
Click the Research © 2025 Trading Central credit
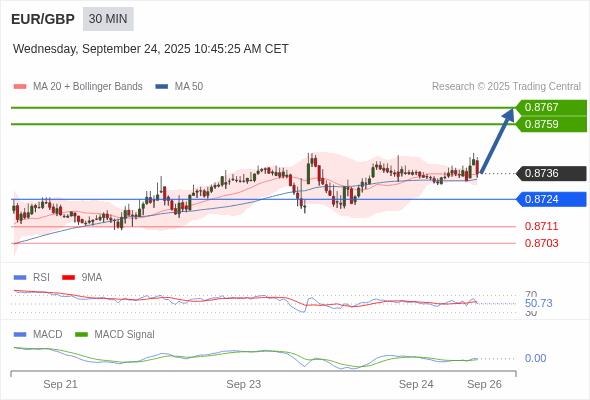click(506, 87)
